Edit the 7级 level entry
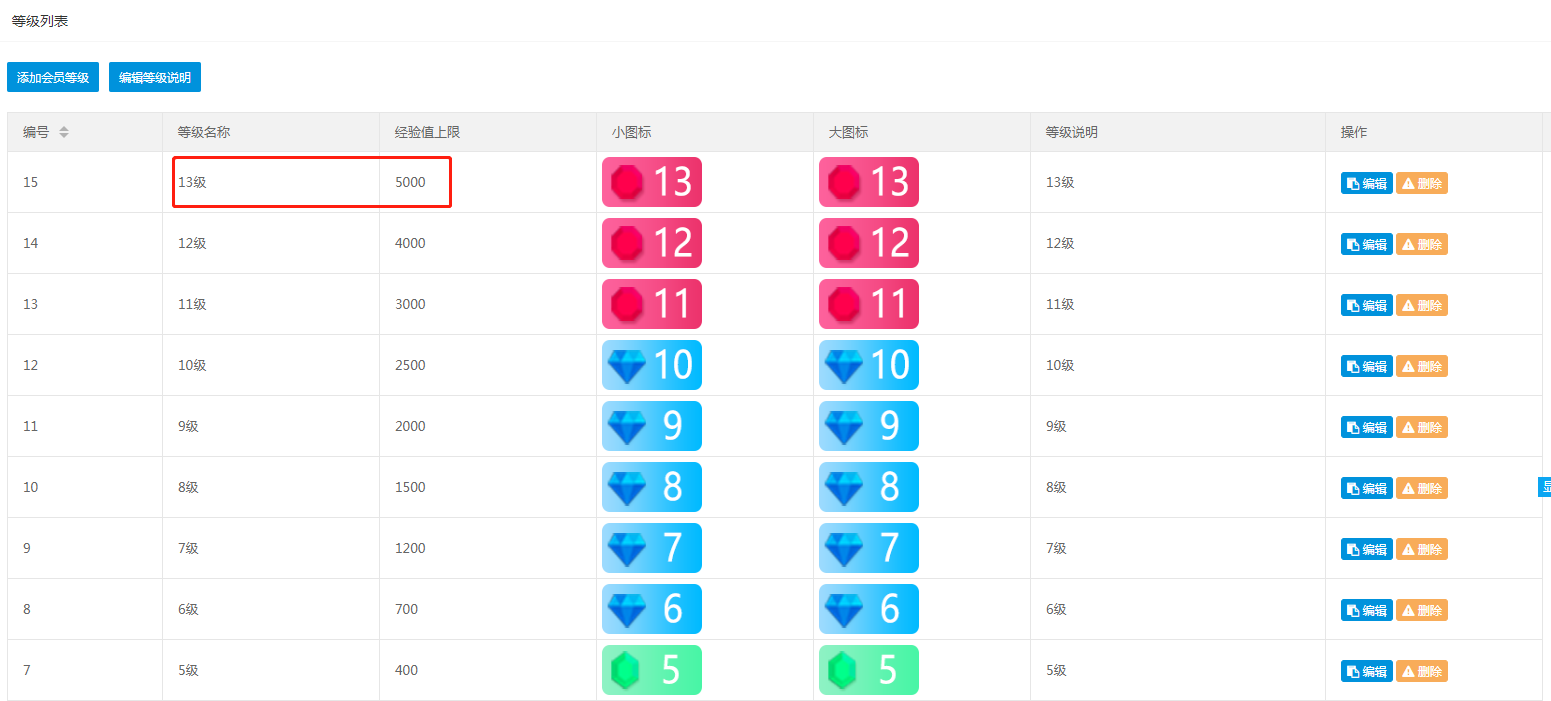 [x=1366, y=549]
